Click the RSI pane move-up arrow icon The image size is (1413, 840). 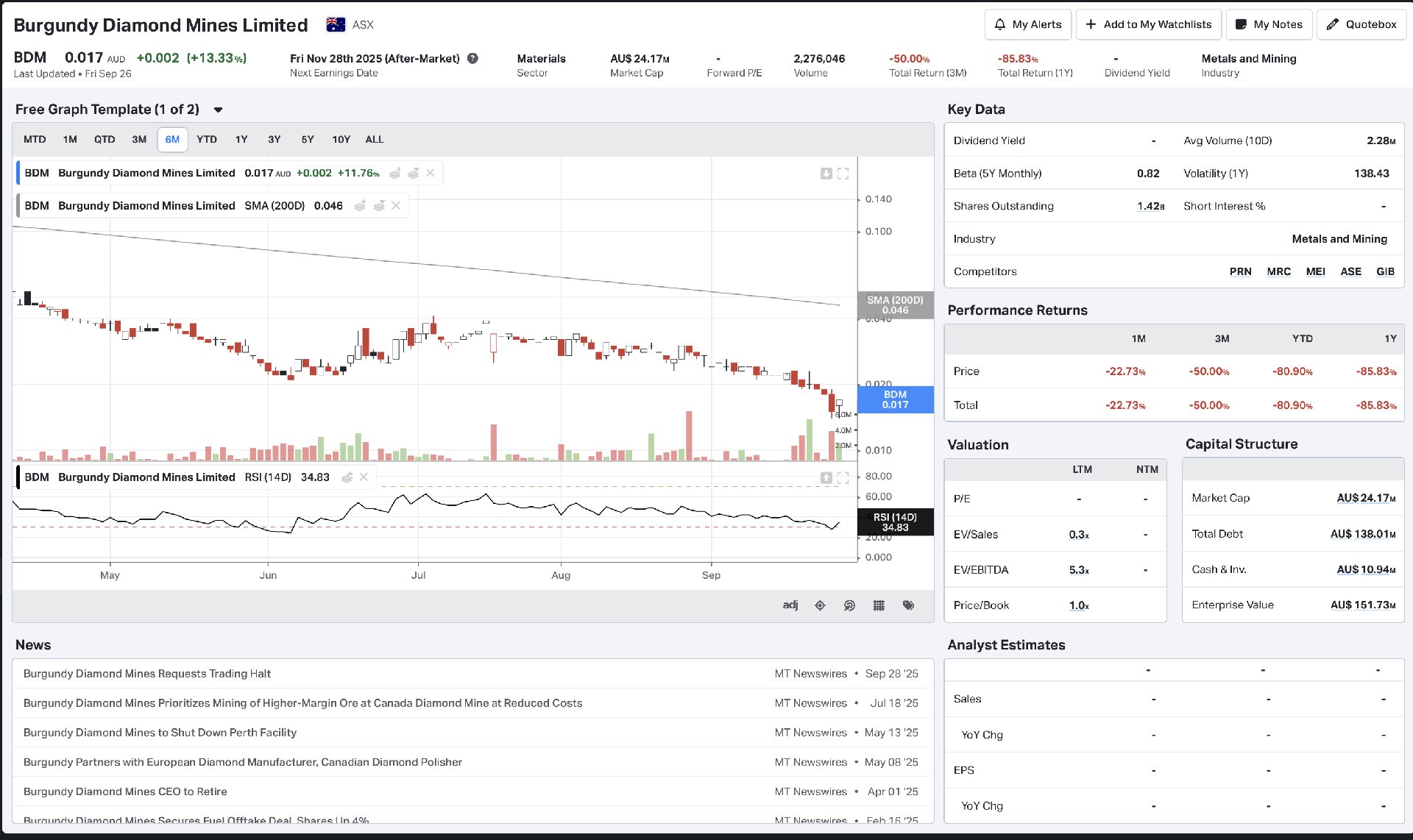click(826, 478)
